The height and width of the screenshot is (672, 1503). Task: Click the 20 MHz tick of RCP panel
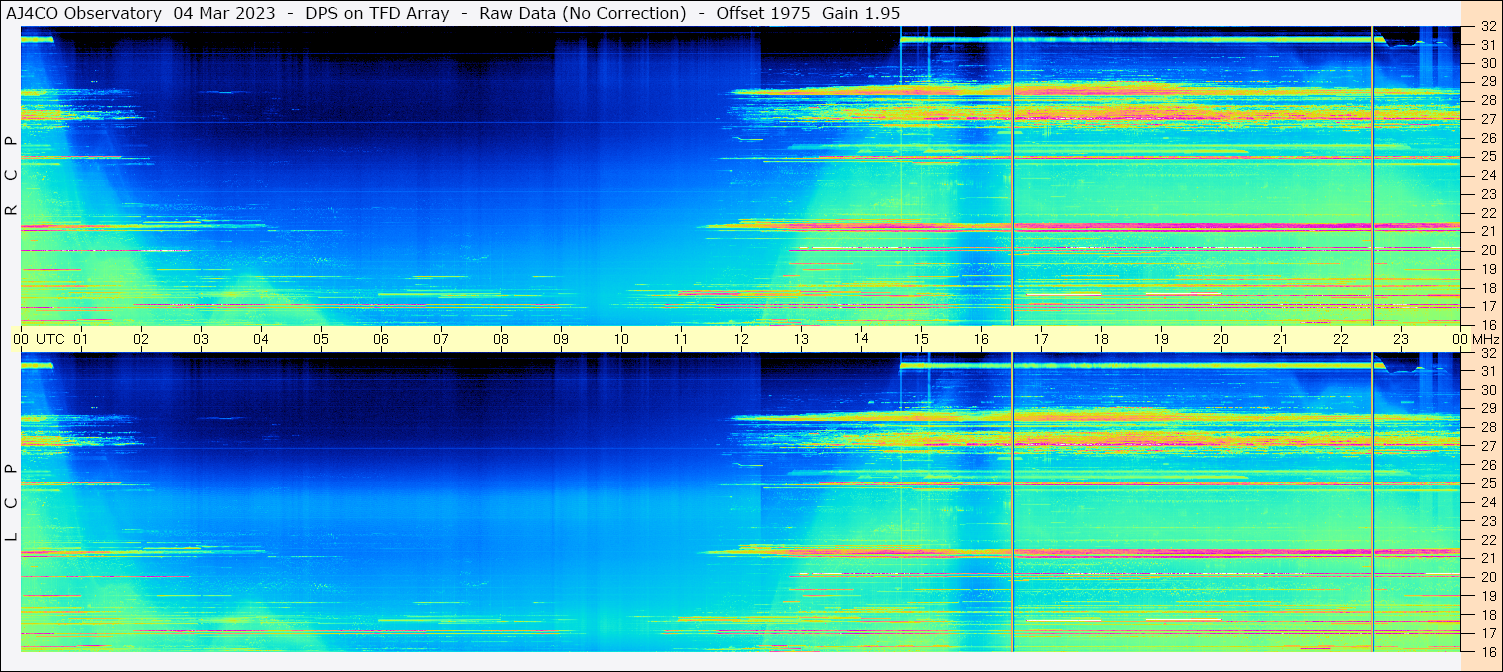[1488, 250]
